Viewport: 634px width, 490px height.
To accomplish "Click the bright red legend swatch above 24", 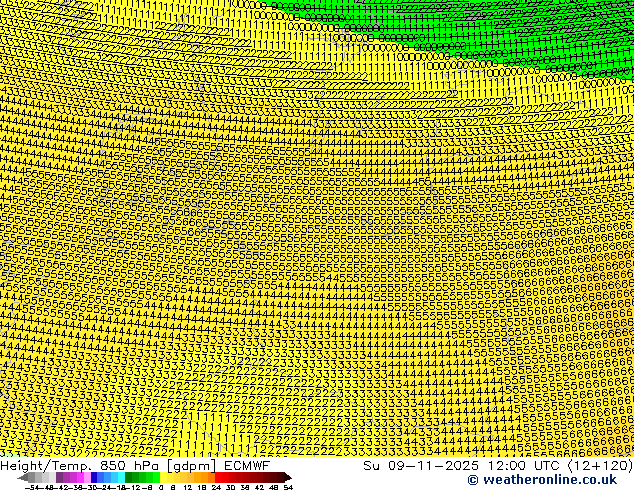I will point(218,477).
